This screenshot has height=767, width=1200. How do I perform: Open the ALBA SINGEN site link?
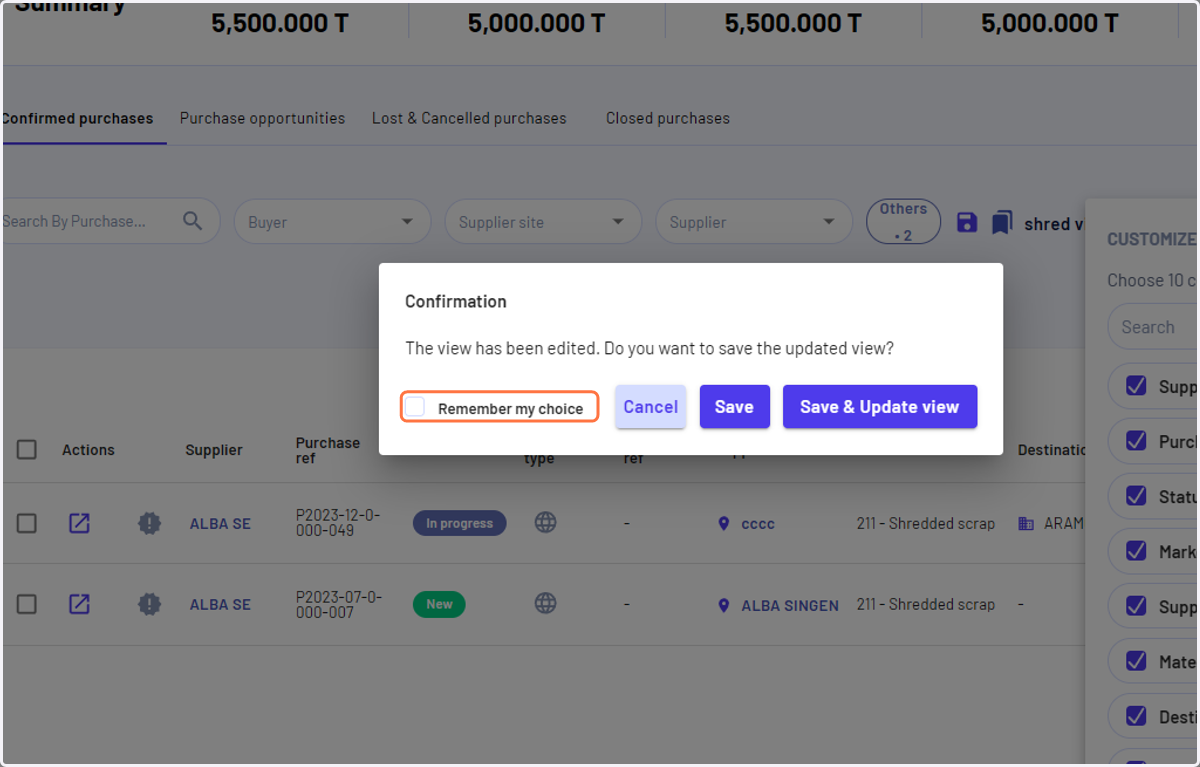[790, 605]
